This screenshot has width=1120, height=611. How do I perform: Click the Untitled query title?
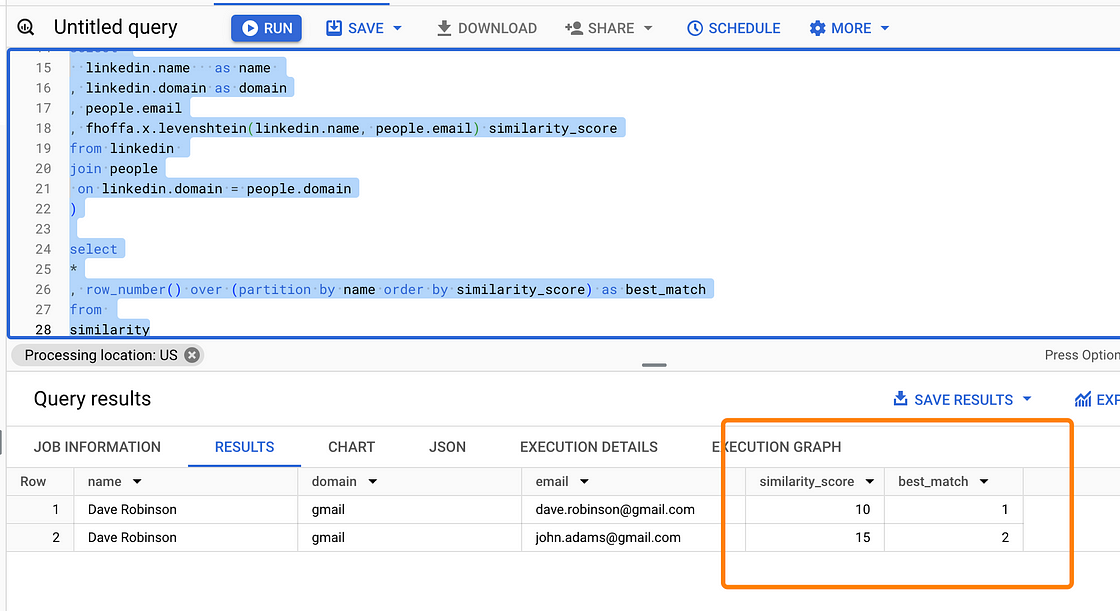[x=116, y=27]
